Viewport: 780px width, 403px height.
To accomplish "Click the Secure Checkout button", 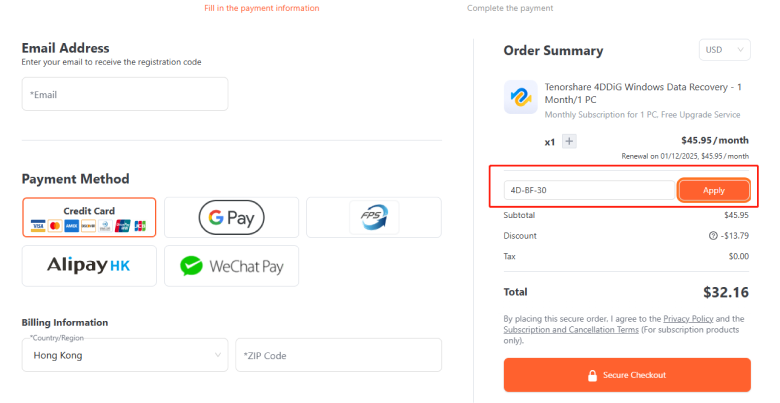I will [x=627, y=375].
